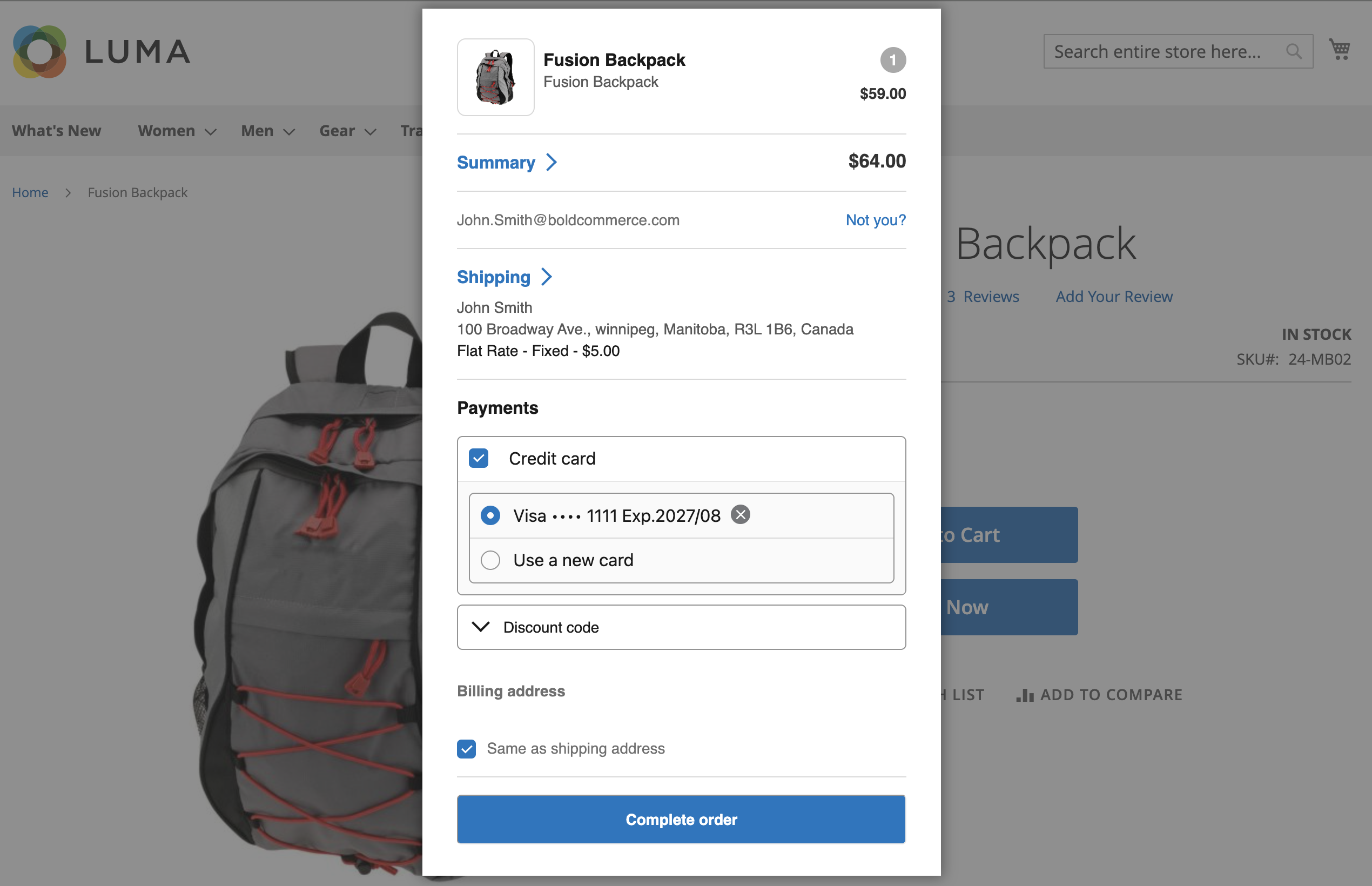Click the Not you? link
1372x886 pixels.
[875, 220]
